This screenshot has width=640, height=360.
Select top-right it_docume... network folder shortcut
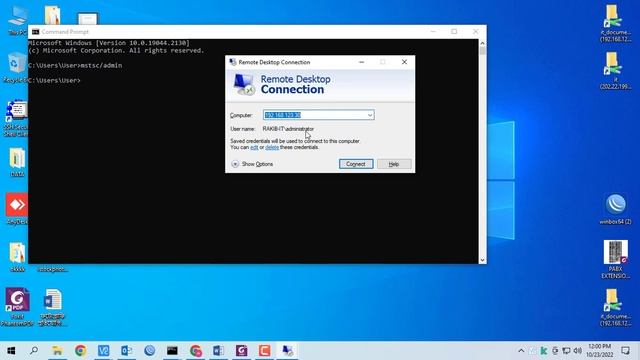point(616,23)
